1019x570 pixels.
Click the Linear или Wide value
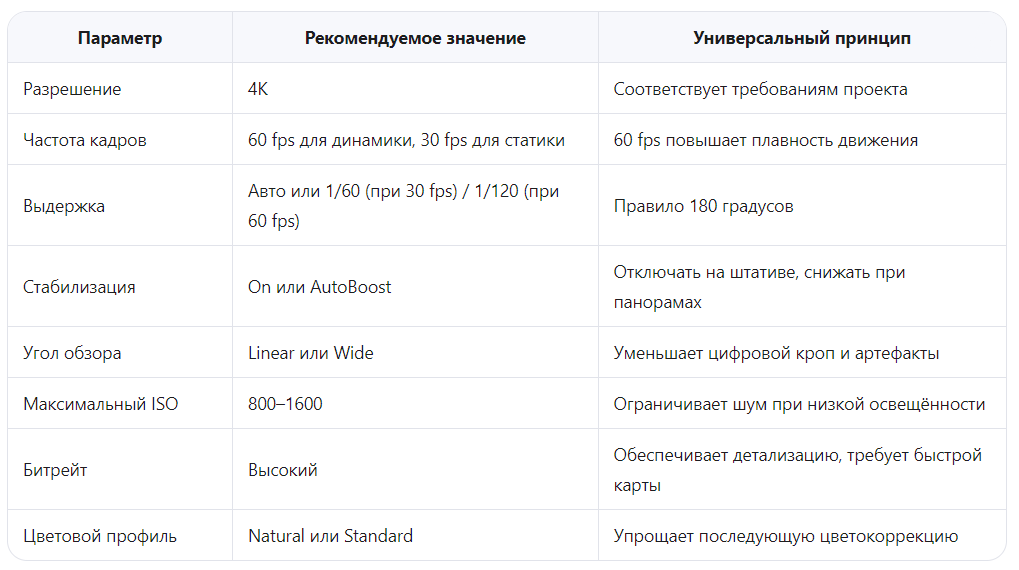311,353
